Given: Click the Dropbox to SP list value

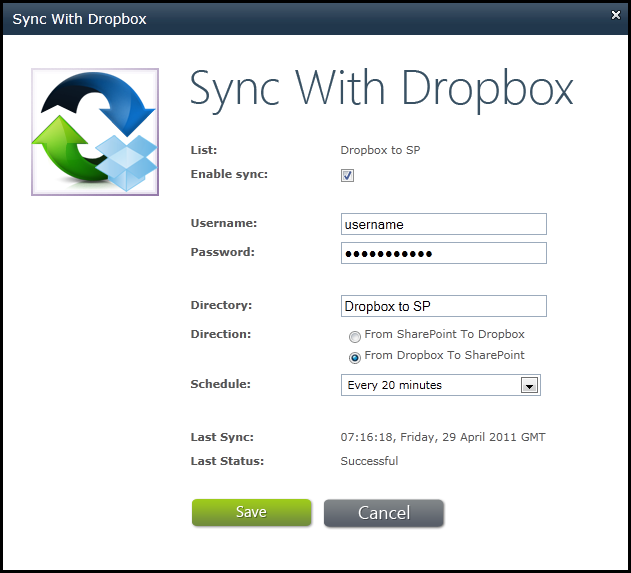Looking at the screenshot, I should pyautogui.click(x=380, y=150).
